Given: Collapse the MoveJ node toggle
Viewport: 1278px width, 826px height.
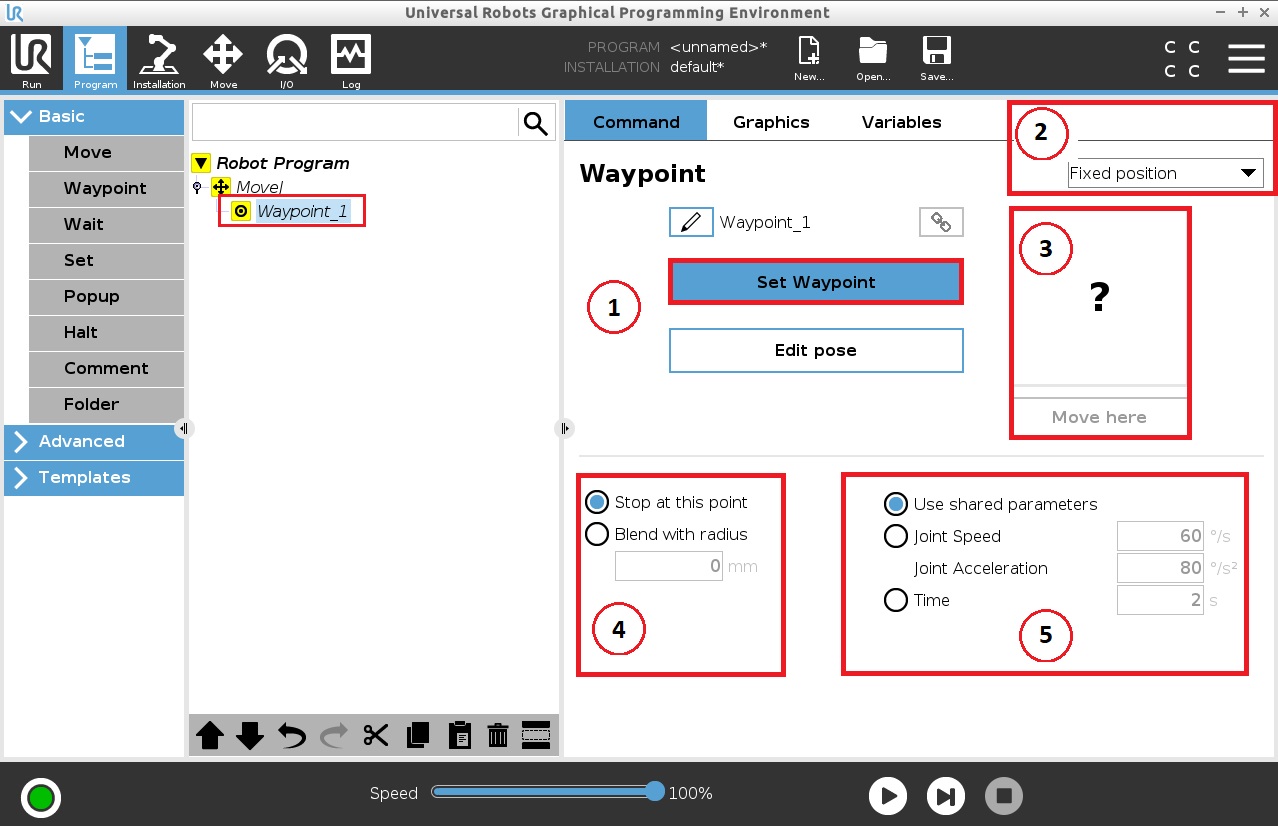Looking at the screenshot, I should coord(197,187).
